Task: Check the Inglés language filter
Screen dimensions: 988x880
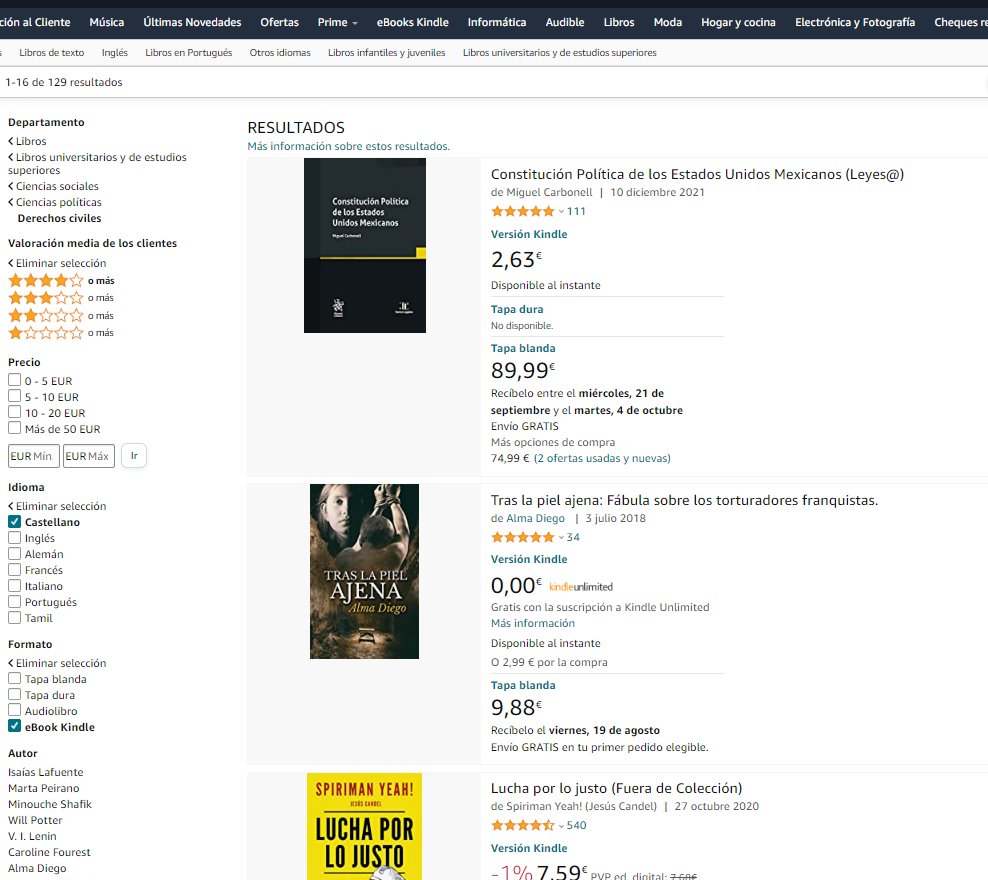Action: [x=14, y=537]
